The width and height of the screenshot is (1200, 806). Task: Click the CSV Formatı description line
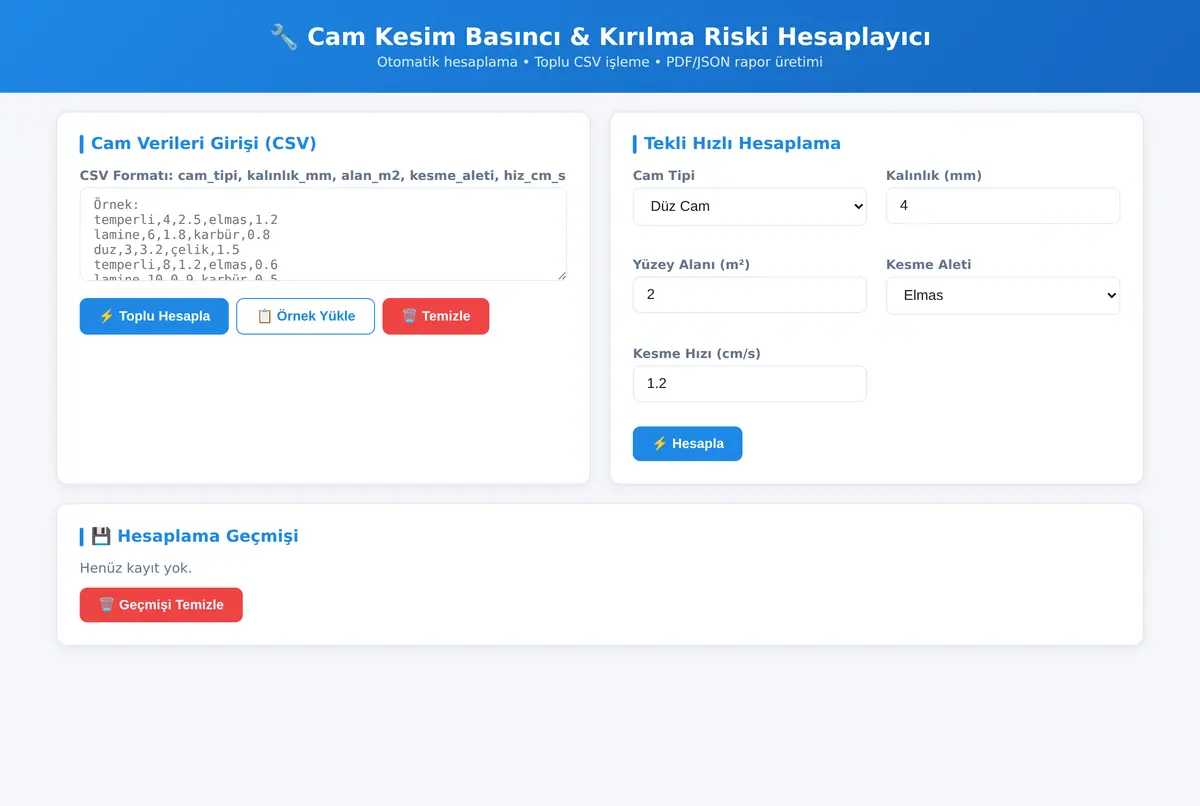click(323, 176)
